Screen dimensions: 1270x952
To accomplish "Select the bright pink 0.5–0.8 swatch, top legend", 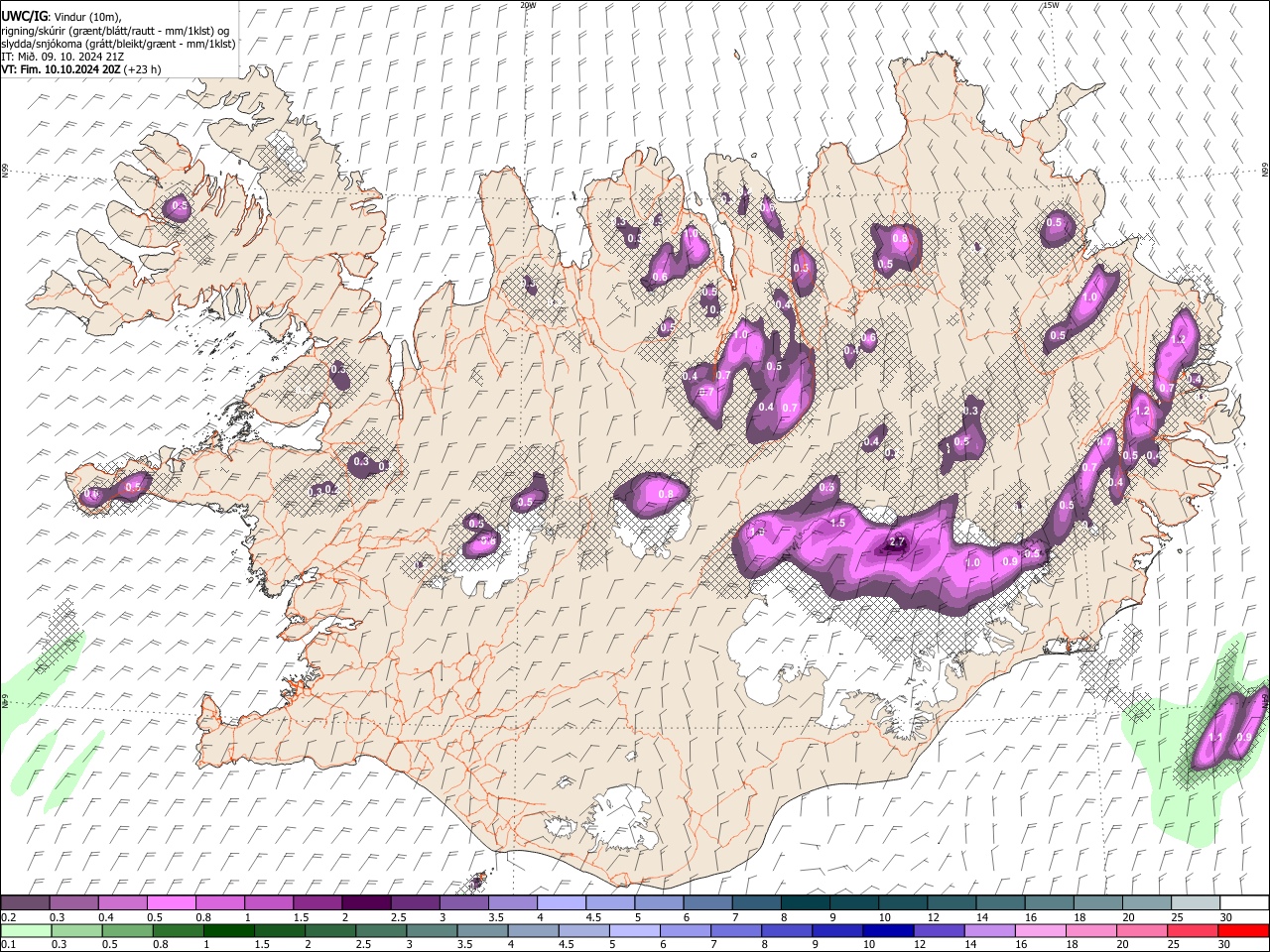I will coord(171,903).
